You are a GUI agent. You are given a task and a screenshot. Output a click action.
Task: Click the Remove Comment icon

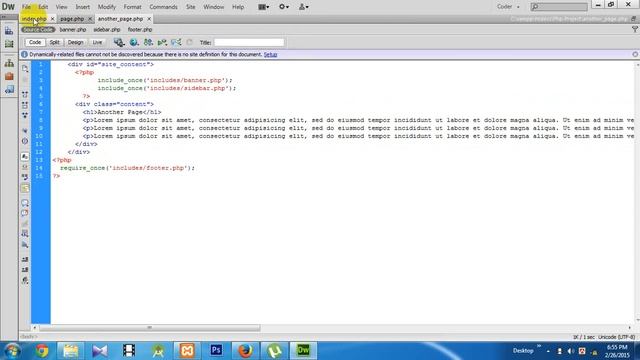coord(25,213)
